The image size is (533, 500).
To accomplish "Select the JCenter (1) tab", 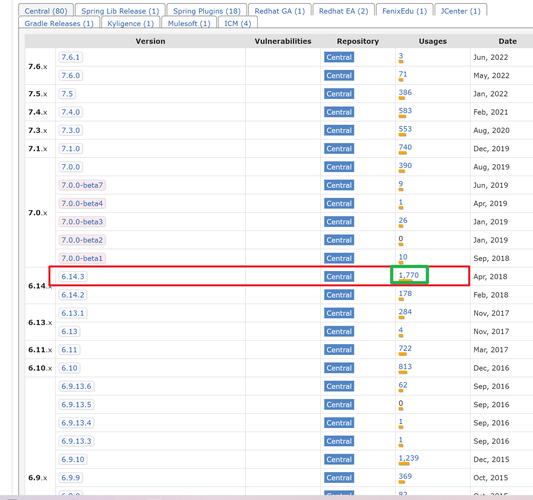I will [461, 11].
